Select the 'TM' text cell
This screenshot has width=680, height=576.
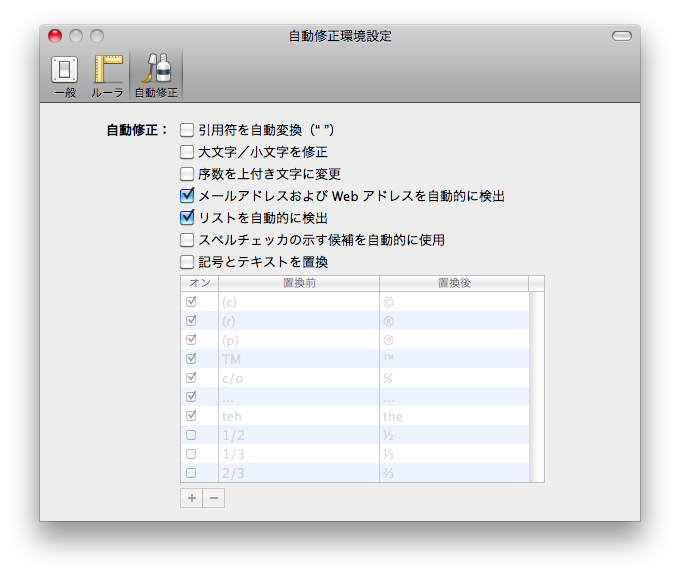(299, 359)
